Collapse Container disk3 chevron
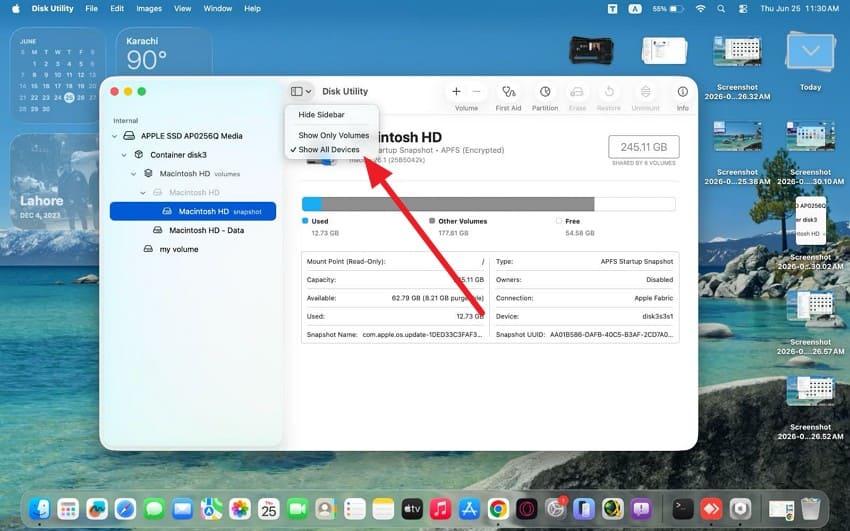This screenshot has width=850, height=531. point(124,155)
